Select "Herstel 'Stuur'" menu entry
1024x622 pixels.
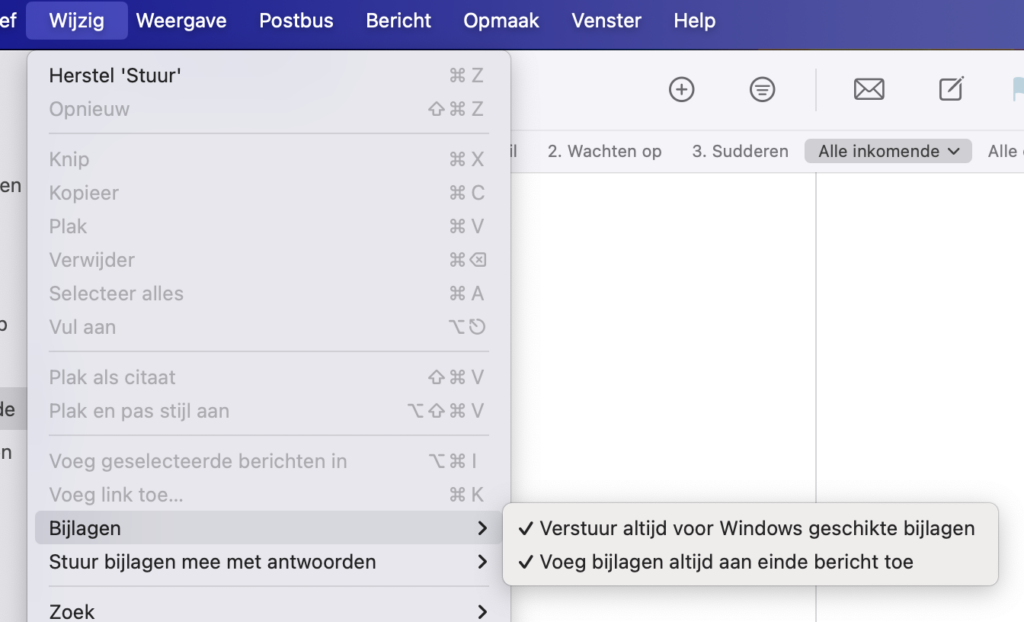[115, 76]
